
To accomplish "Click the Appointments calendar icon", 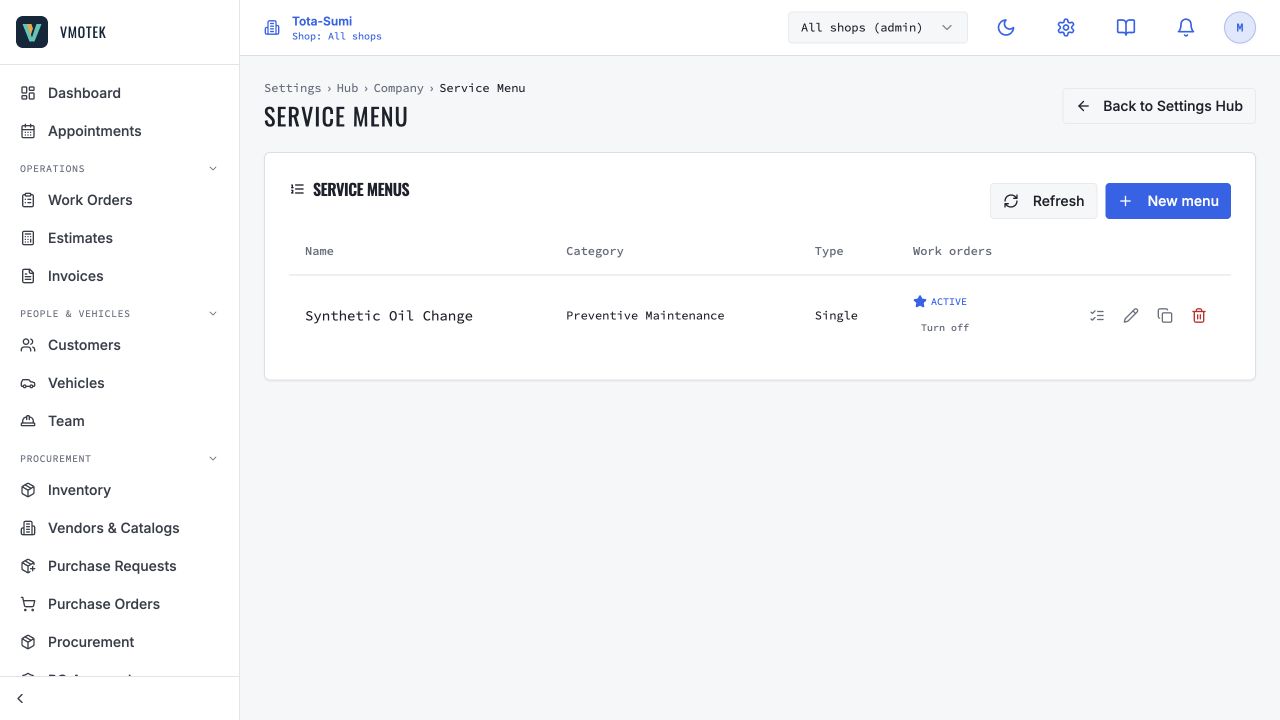I will point(28,131).
